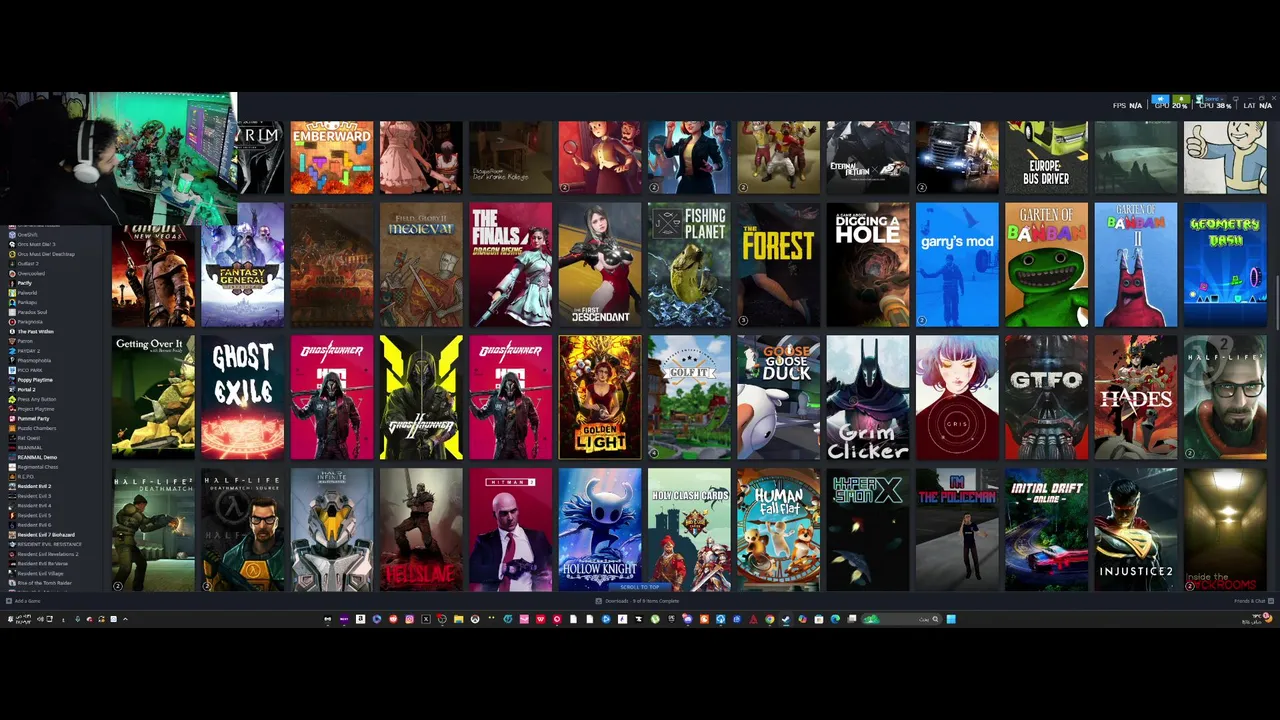Open The Forest game cover
Screen dimensions: 1280x720
tap(778, 265)
